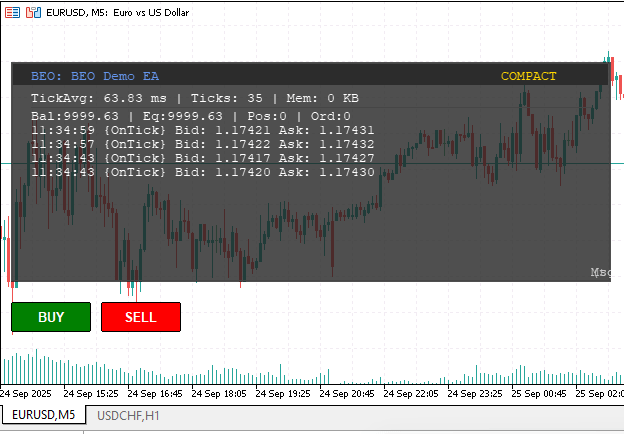624x434 pixels.
Task: Click the Bal:9999.63 balance value
Action: tap(75, 116)
